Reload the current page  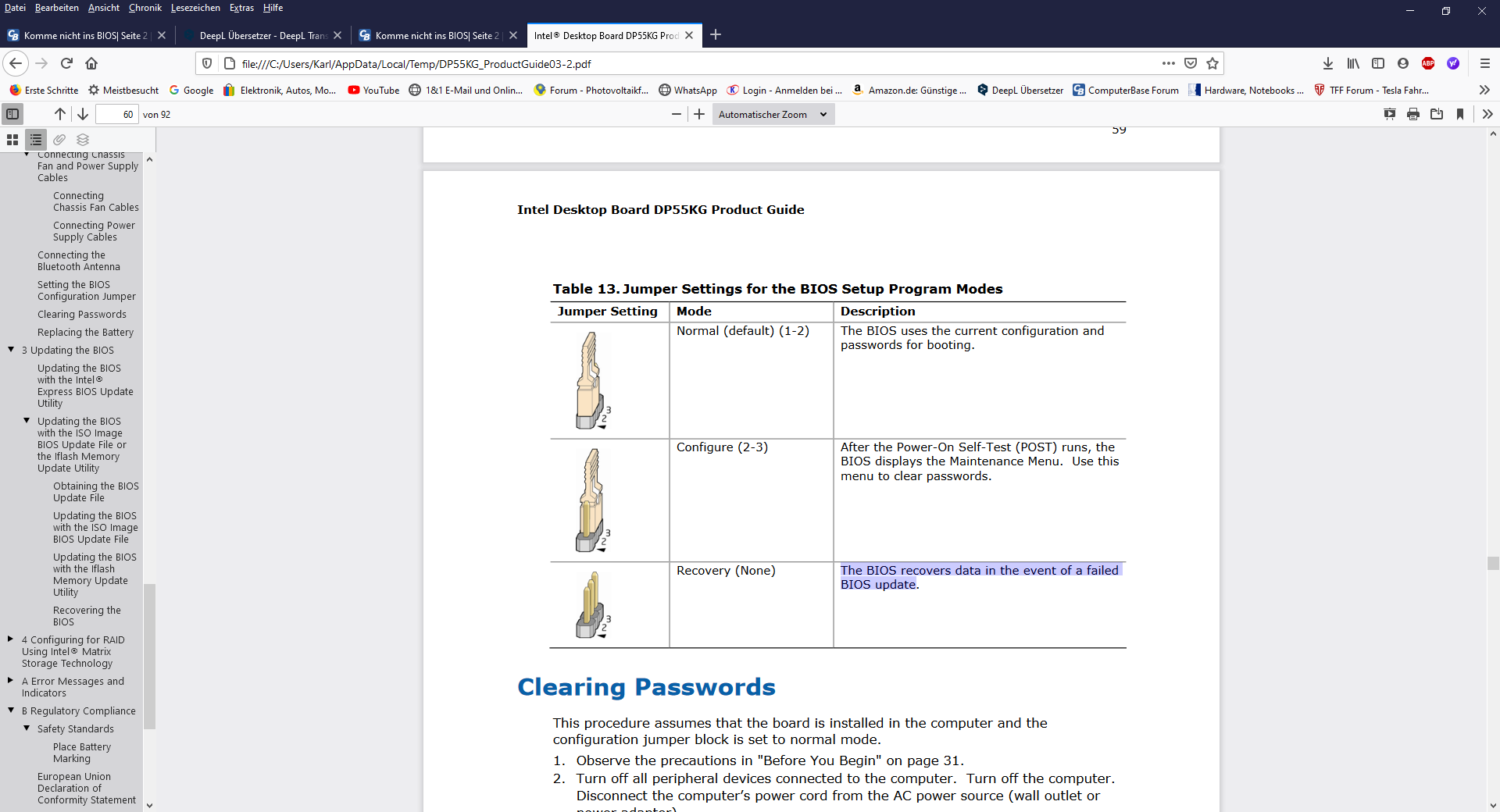tap(67, 63)
